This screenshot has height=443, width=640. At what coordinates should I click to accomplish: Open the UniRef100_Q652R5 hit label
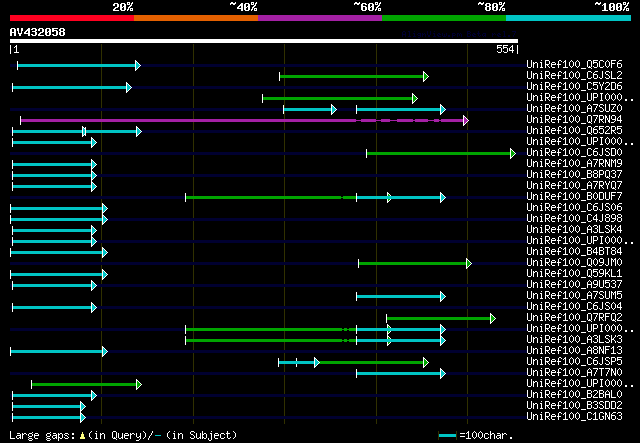coord(574,130)
